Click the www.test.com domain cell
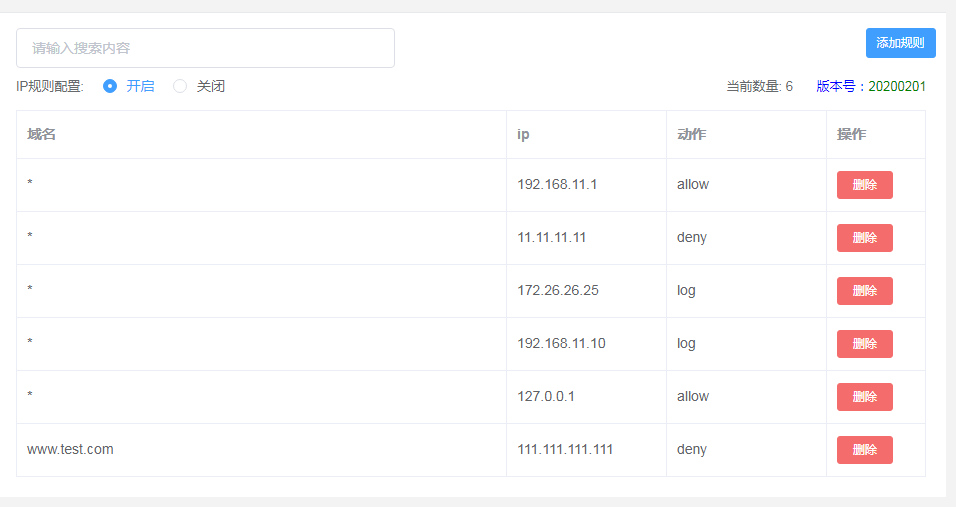This screenshot has width=956, height=507. pos(70,450)
